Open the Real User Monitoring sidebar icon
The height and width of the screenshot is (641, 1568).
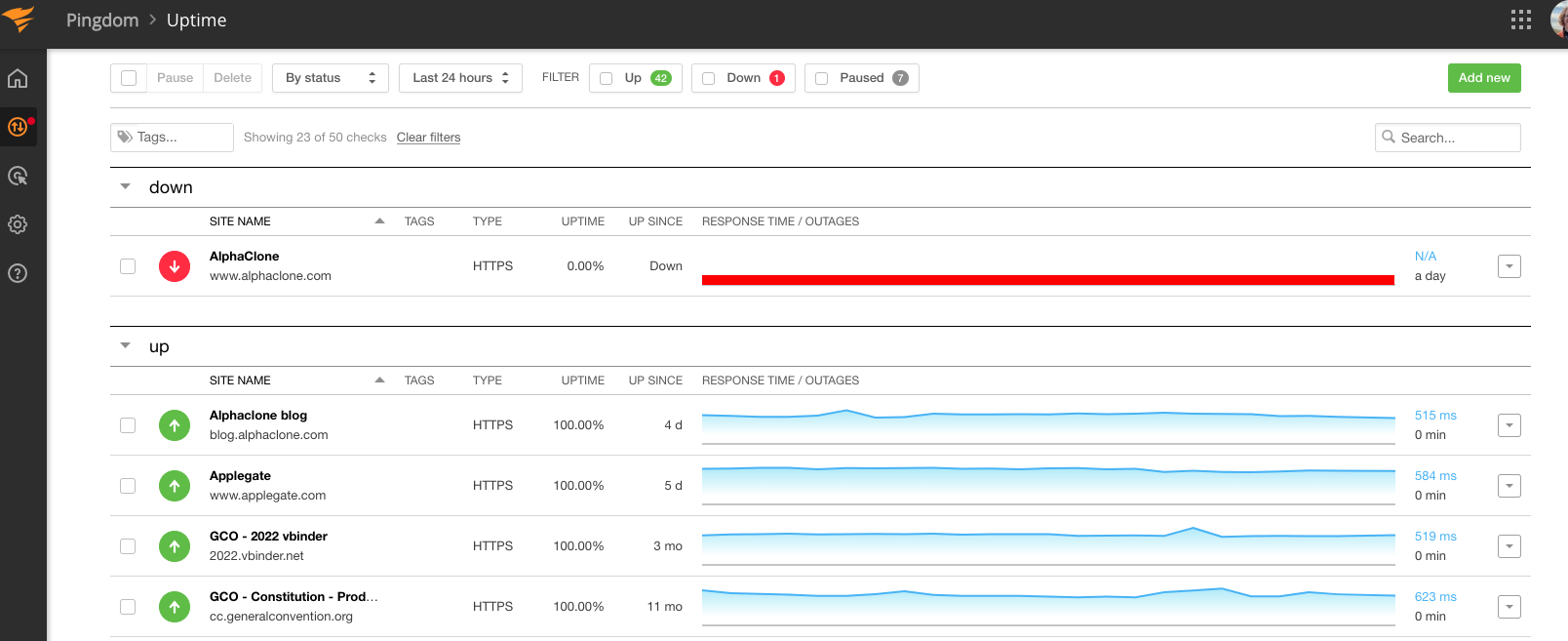point(18,176)
